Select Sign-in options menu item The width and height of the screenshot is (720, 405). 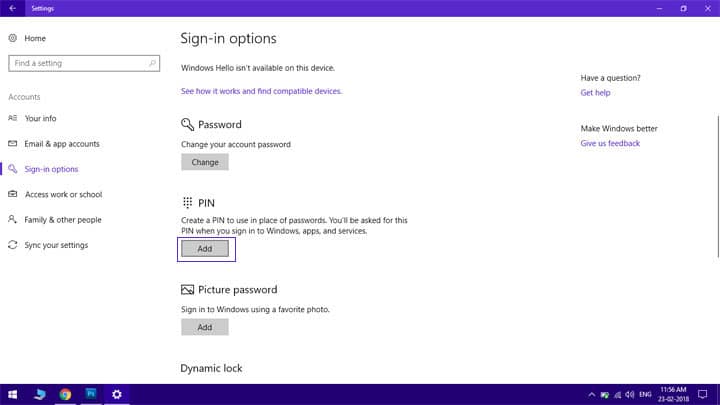[51, 169]
